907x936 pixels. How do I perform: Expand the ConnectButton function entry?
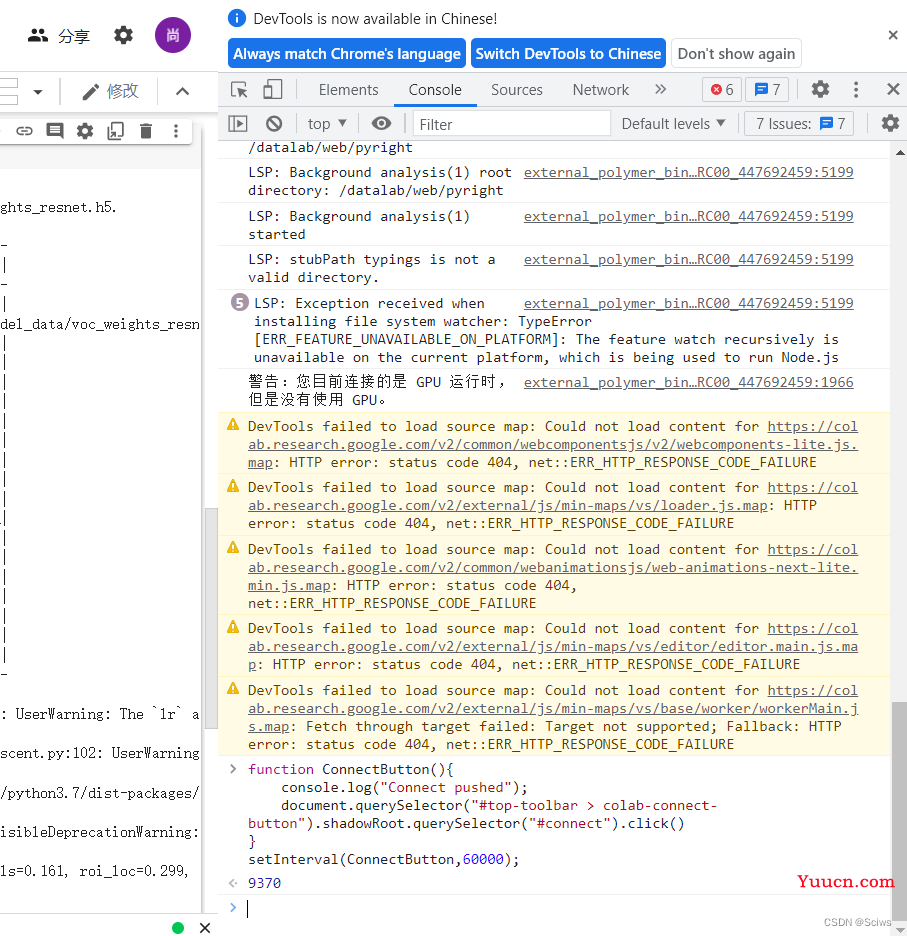coord(233,769)
